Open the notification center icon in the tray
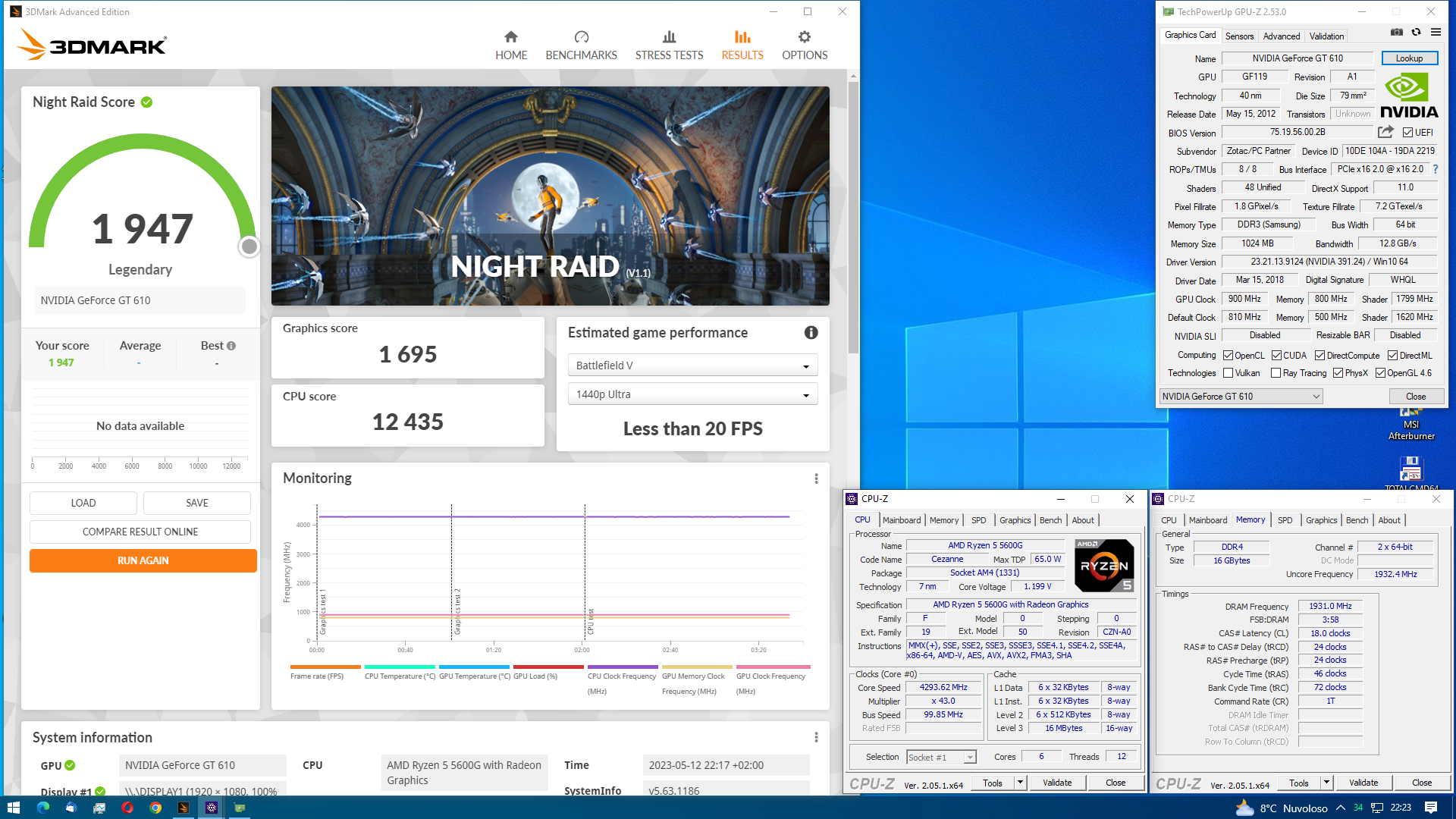Image resolution: width=1456 pixels, height=819 pixels. pyautogui.click(x=1431, y=808)
